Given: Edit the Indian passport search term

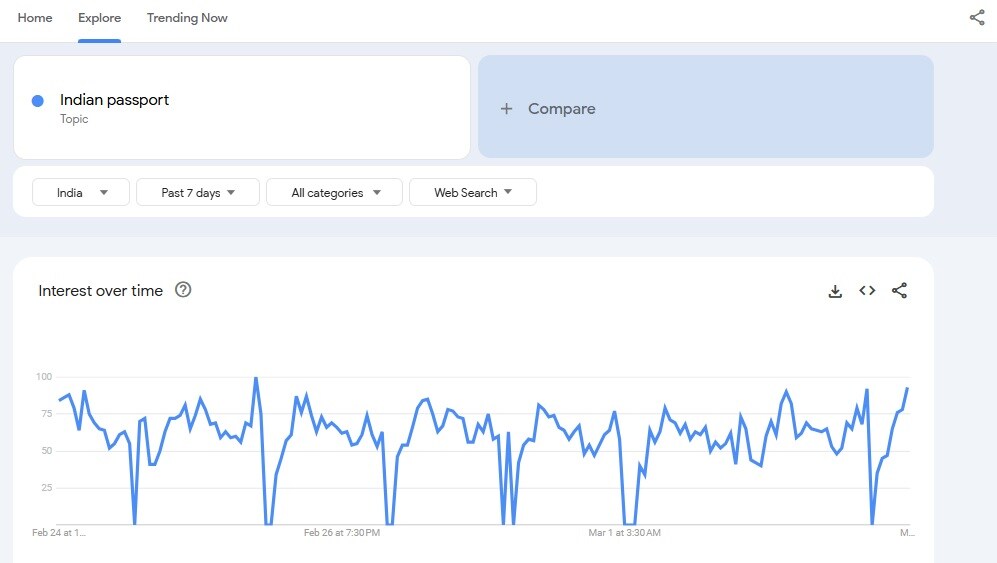Looking at the screenshot, I should (114, 100).
